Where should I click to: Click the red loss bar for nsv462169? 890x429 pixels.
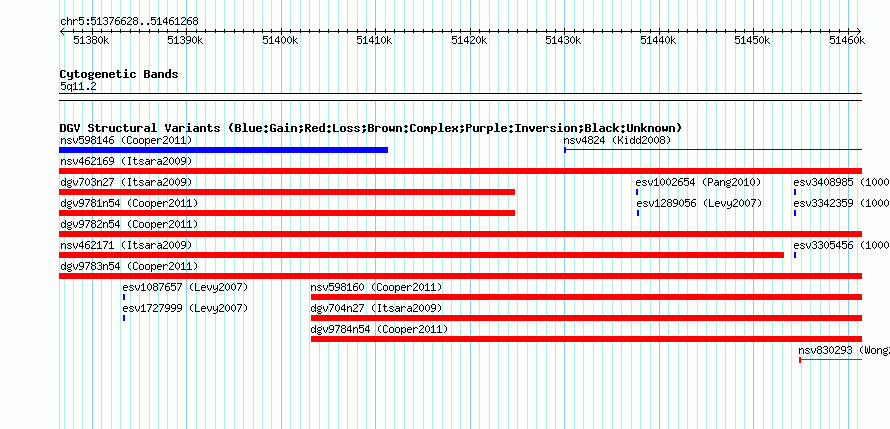[460, 171]
